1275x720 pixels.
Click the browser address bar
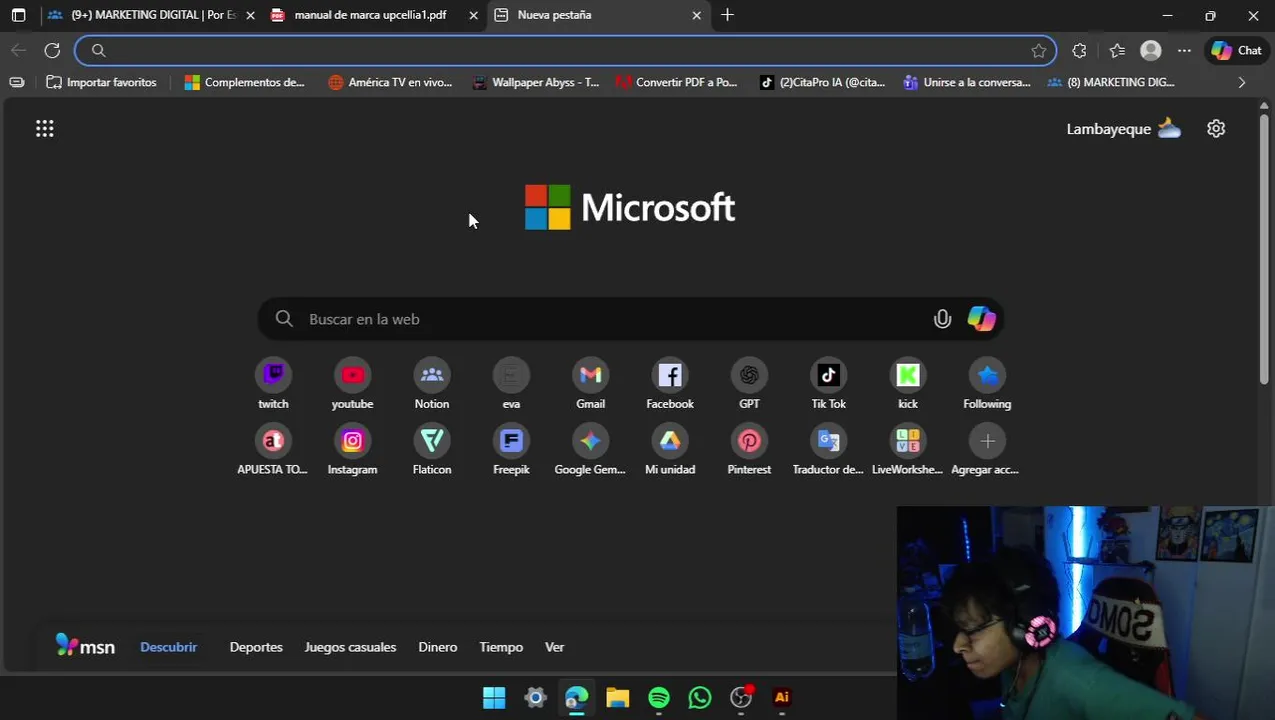565,50
